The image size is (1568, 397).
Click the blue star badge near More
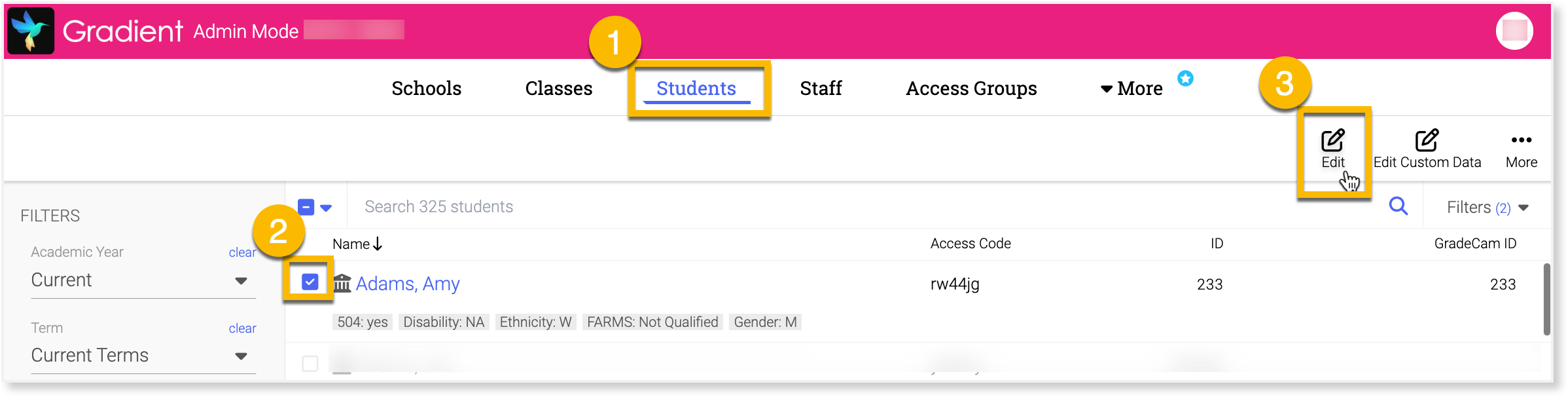tap(1185, 79)
